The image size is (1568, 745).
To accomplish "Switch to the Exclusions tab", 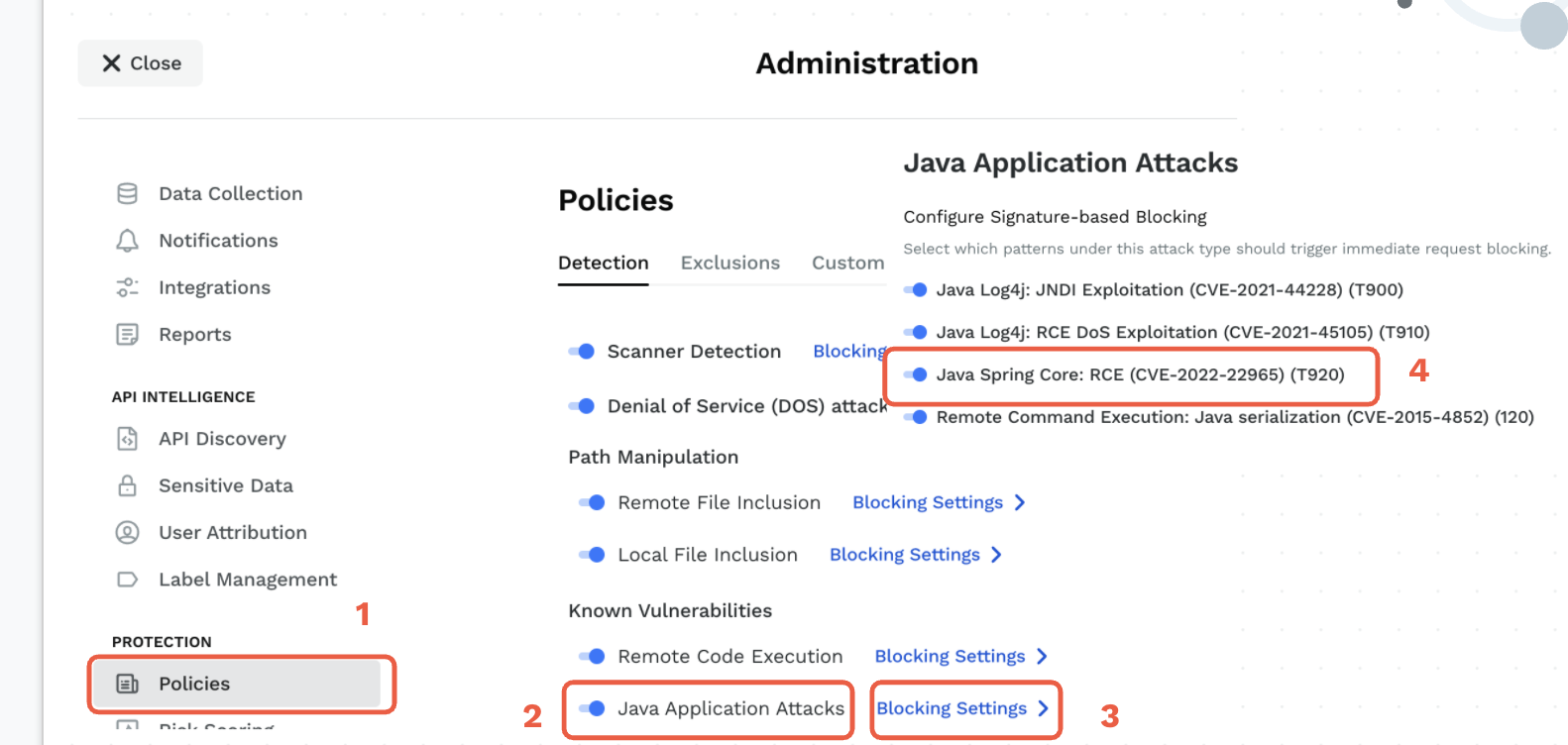I will [x=729, y=263].
